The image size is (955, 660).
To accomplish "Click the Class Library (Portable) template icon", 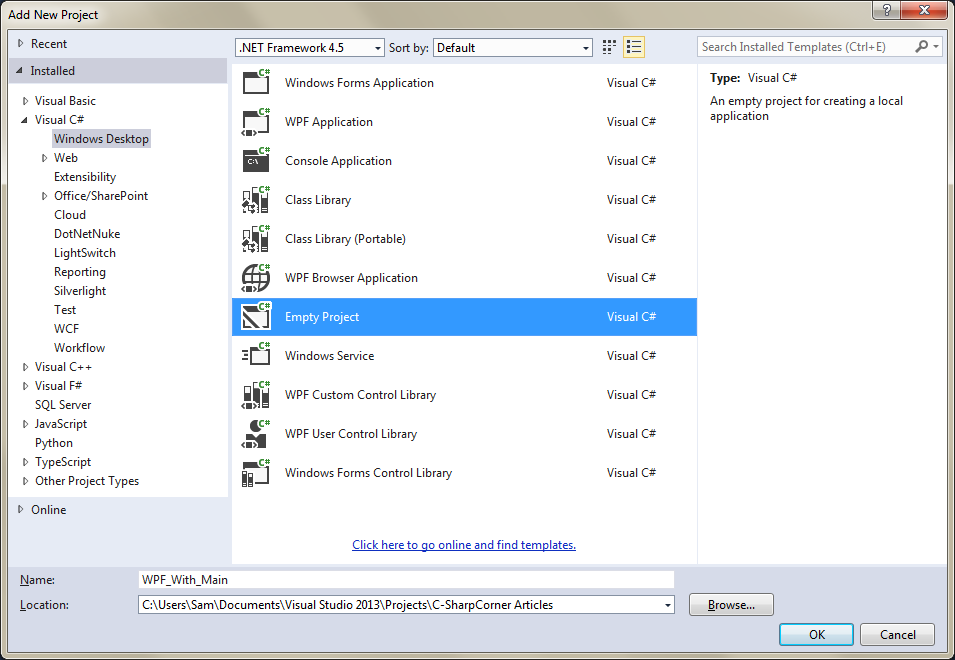I will tap(256, 239).
